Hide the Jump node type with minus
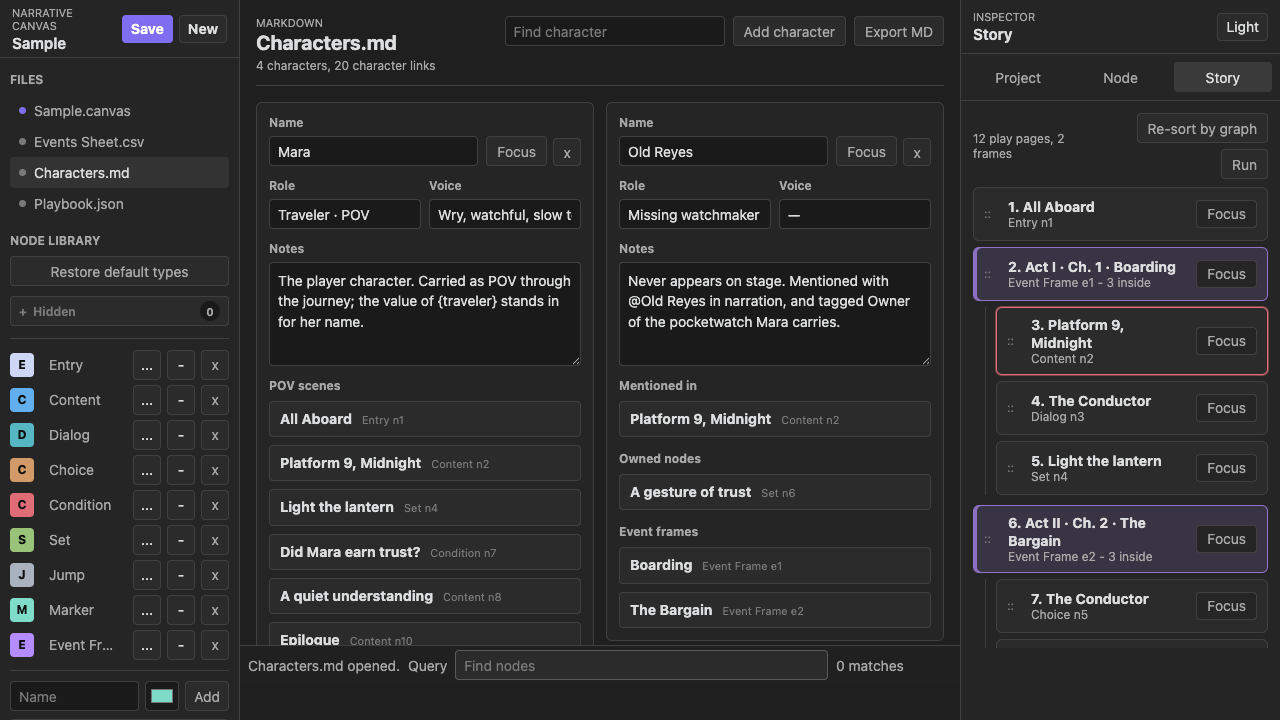Screen dimensions: 1280x720 (x=181, y=576)
